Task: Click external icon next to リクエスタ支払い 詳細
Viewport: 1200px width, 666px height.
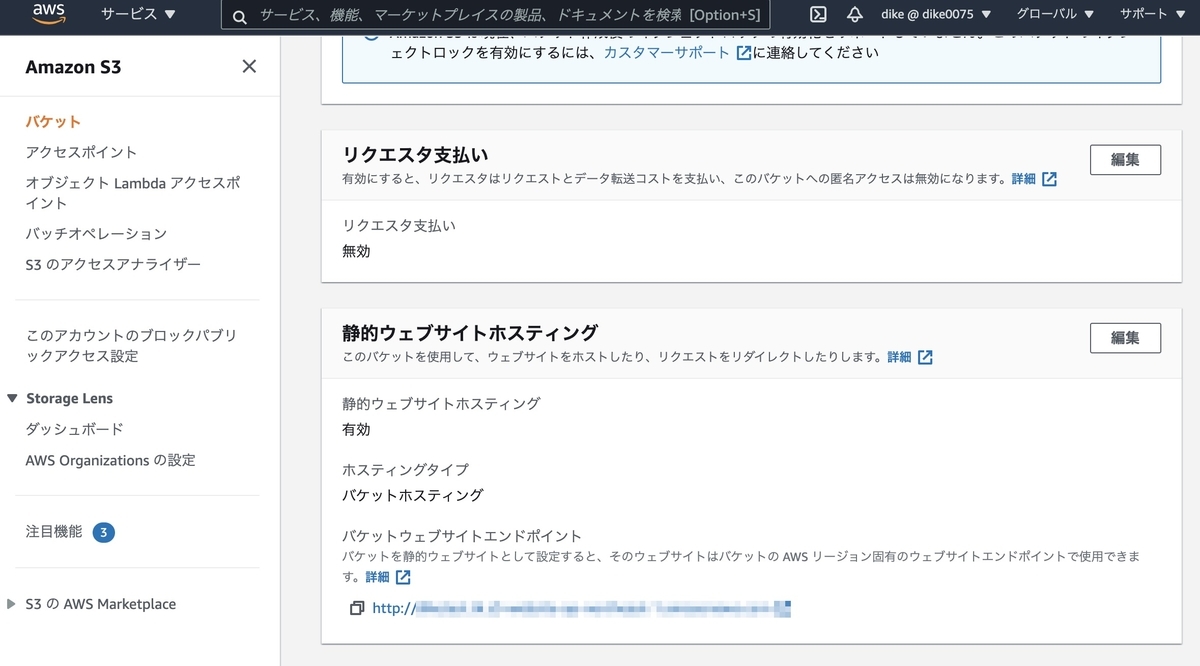Action: tap(1049, 179)
